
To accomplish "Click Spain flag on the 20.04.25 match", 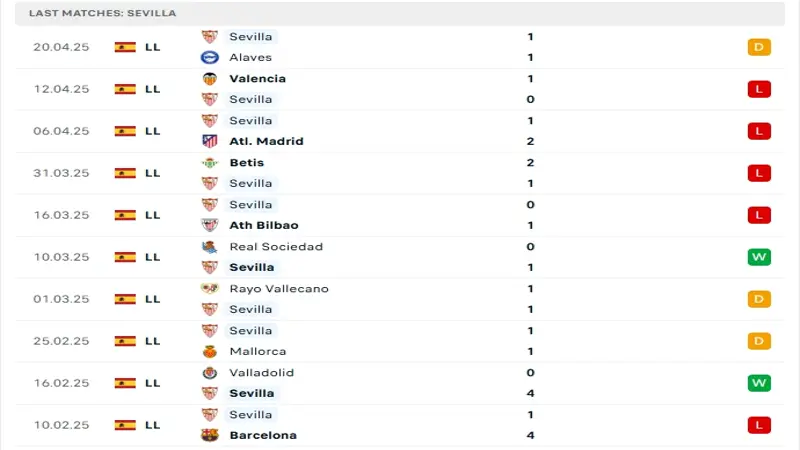I will [125, 47].
